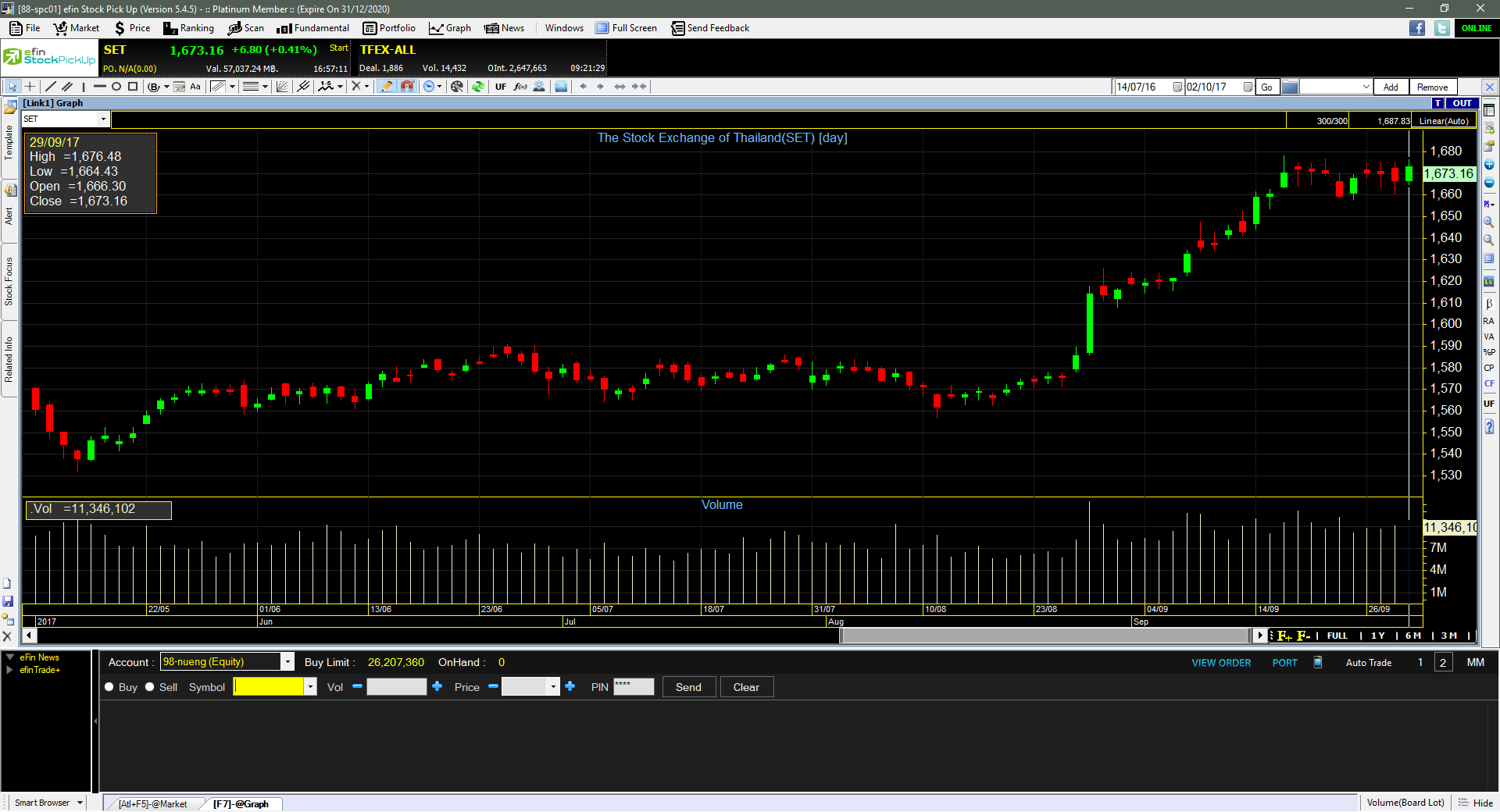Image resolution: width=1500 pixels, height=812 pixels.
Task: Open the File menu
Action: coord(25,28)
